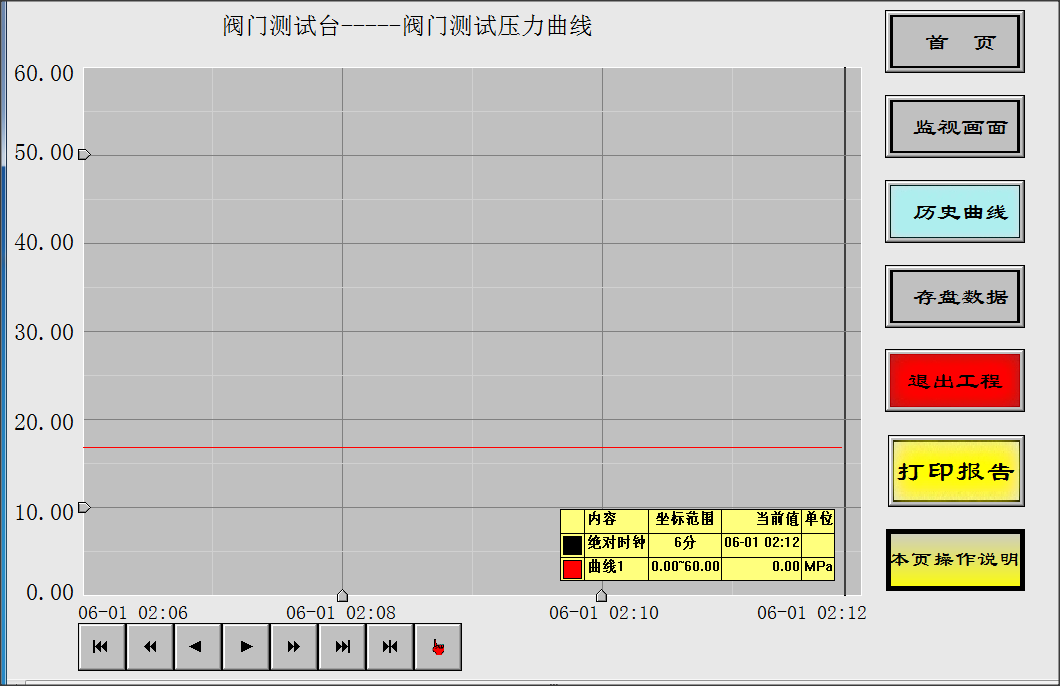The height and width of the screenshot is (686, 1060).
Task: Click 打印报告 to print the report
Action: [x=954, y=471]
